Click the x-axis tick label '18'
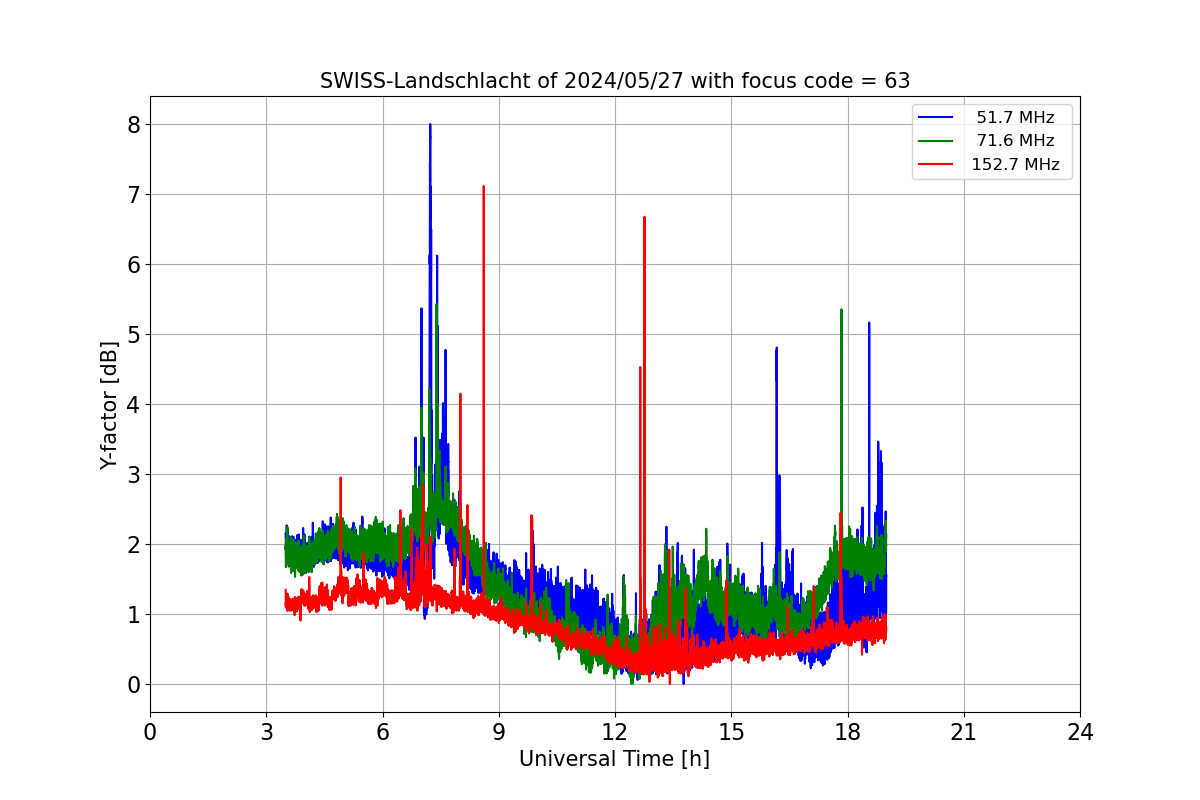The width and height of the screenshot is (1200, 800). [x=847, y=732]
